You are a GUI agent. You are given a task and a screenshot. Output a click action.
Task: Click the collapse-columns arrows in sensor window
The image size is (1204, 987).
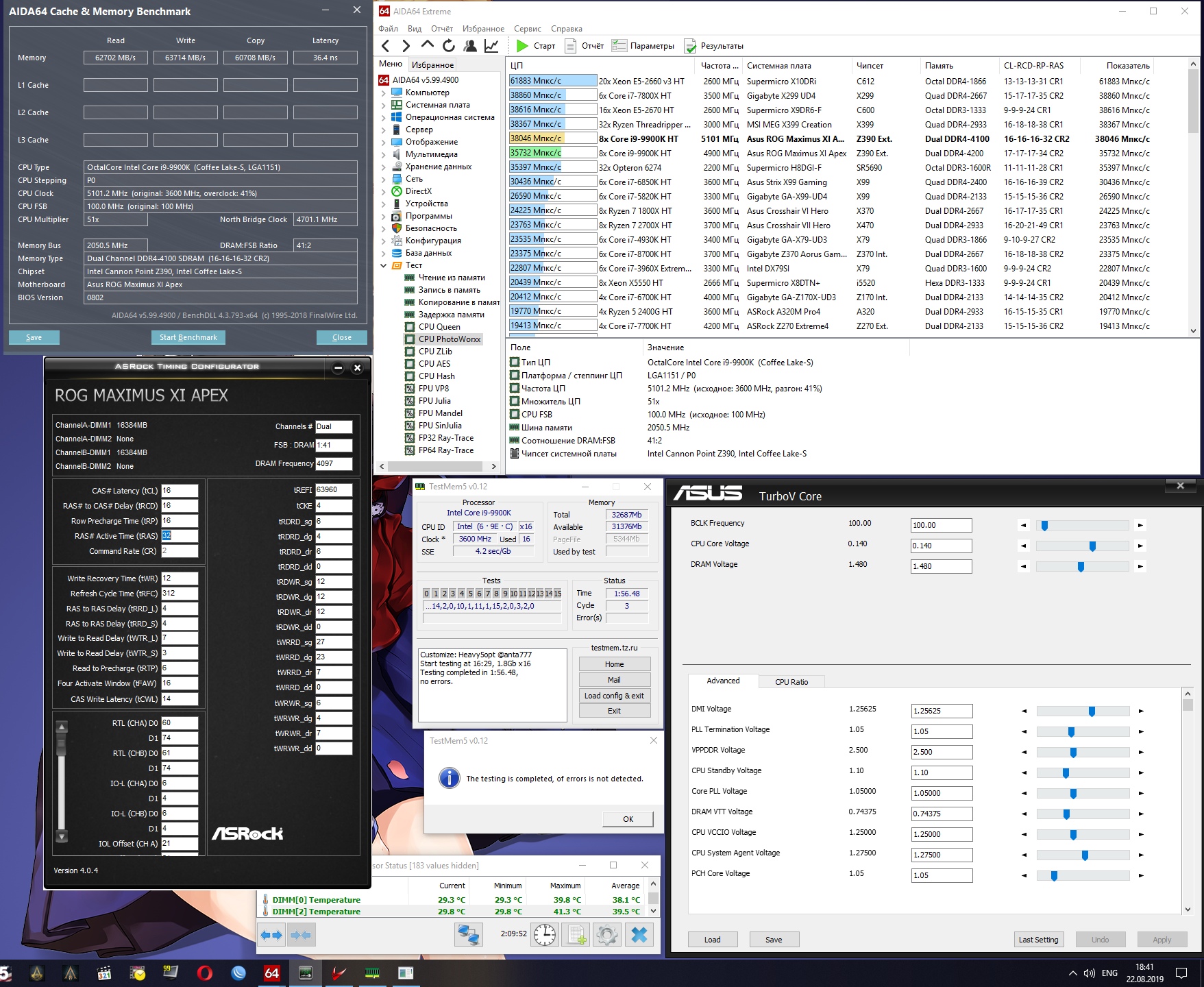click(301, 935)
